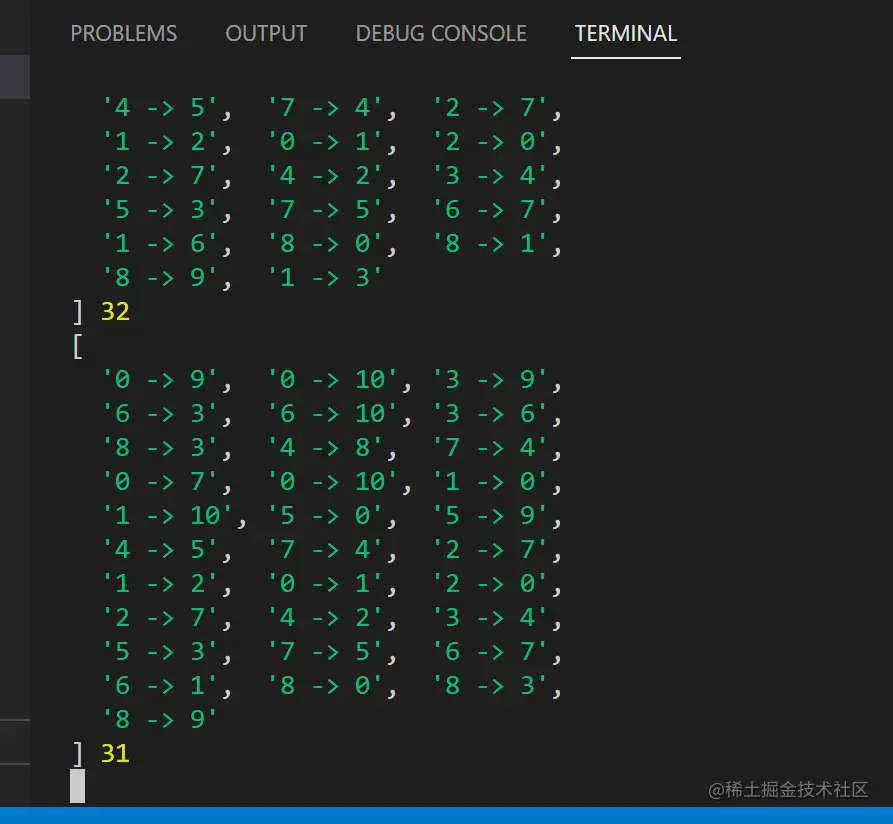This screenshot has width=893, height=824.
Task: Click '0 -> 10' in the row starting '0 -> 9'
Action: [x=333, y=379]
